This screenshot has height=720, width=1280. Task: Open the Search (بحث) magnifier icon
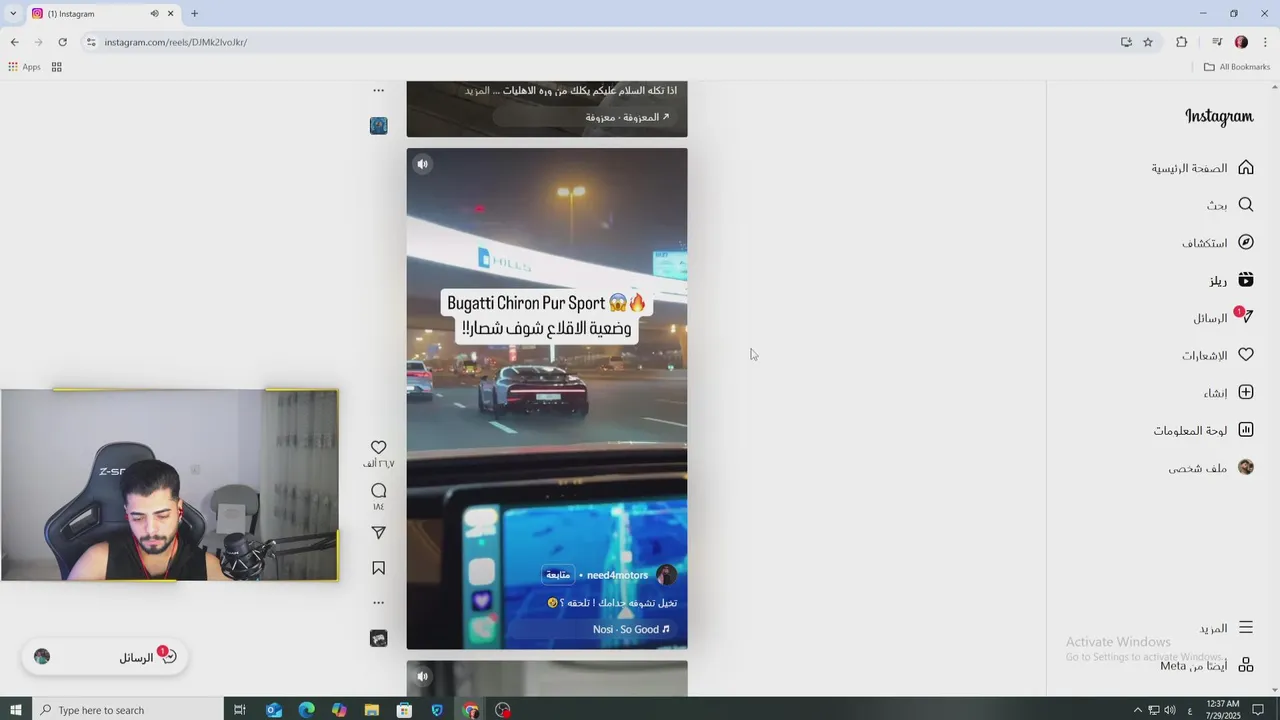(1245, 204)
